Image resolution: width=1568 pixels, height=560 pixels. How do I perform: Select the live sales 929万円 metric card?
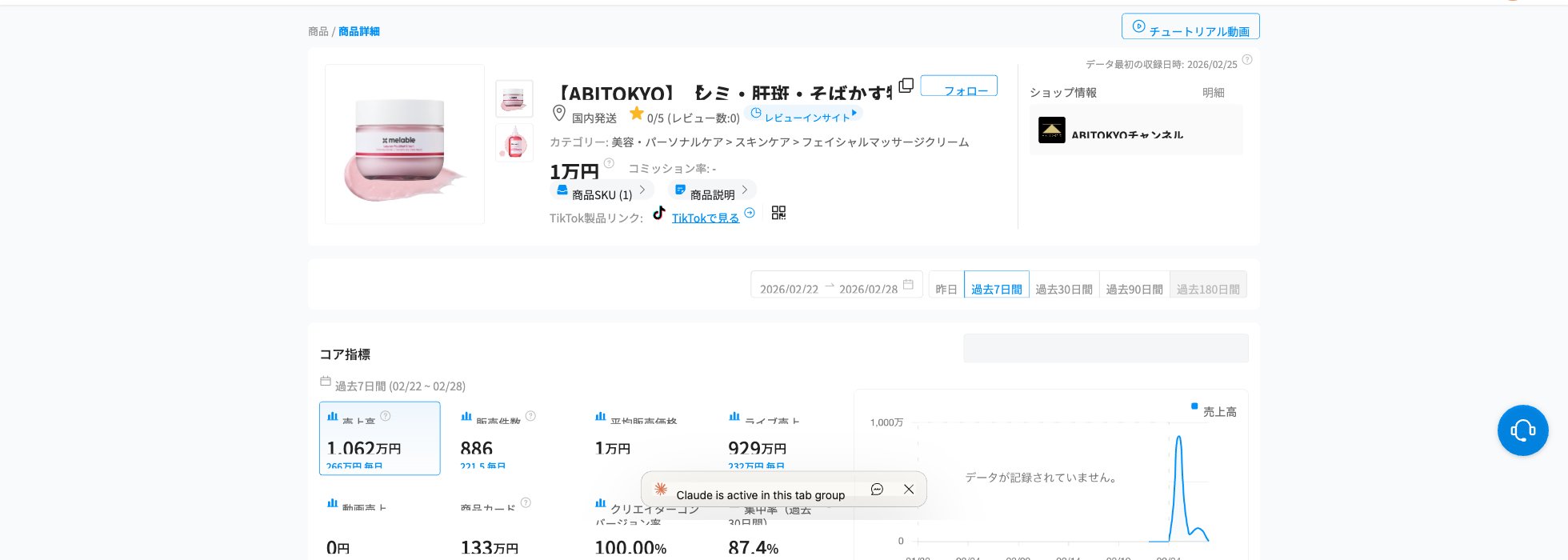click(x=782, y=438)
